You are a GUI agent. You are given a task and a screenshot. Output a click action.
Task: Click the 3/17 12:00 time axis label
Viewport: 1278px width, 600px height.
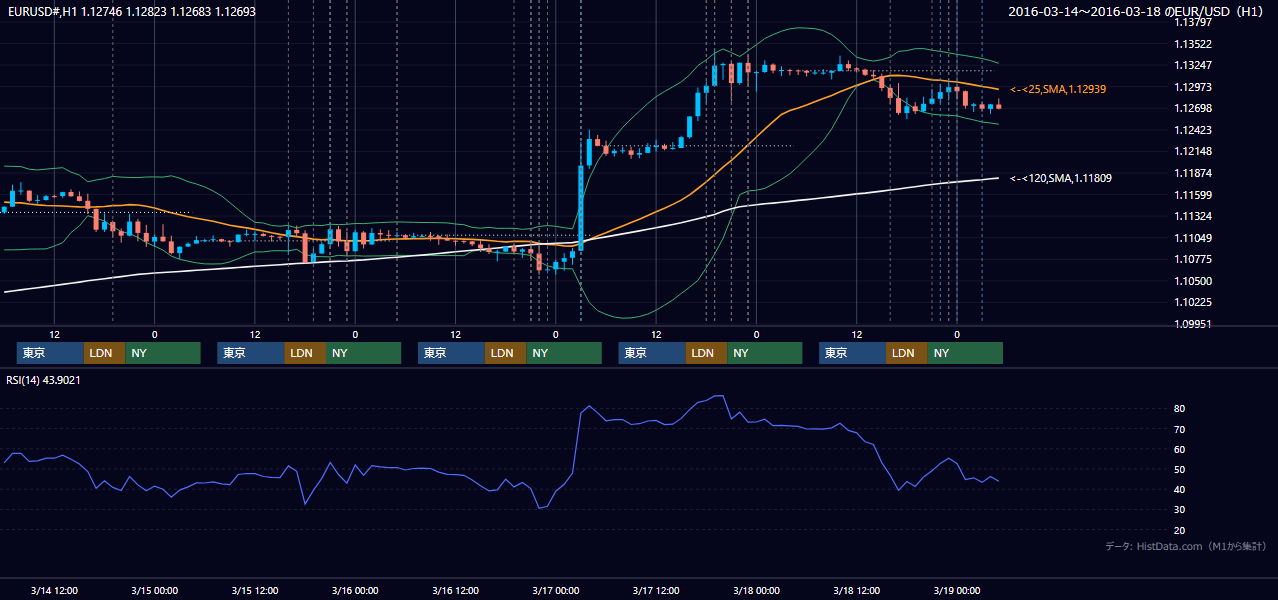coord(656,590)
